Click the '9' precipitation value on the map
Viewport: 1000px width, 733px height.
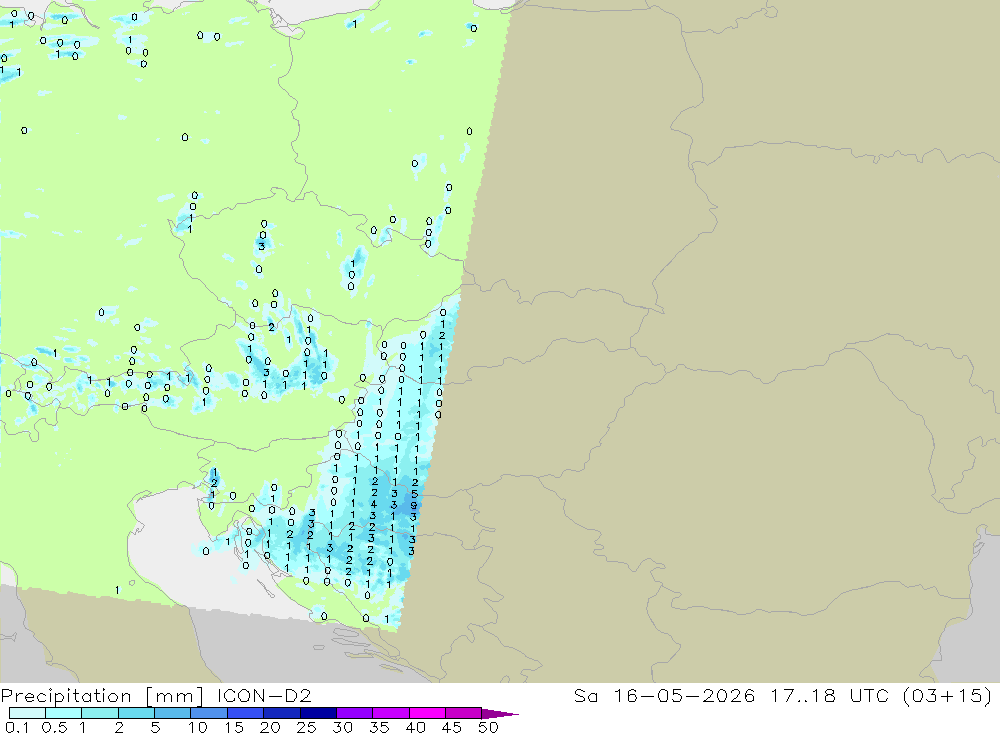[x=413, y=506]
